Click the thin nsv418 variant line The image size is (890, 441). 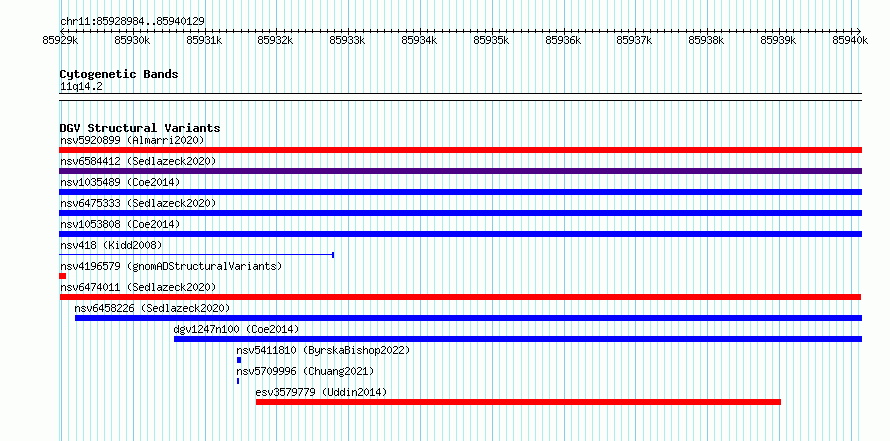196,255
